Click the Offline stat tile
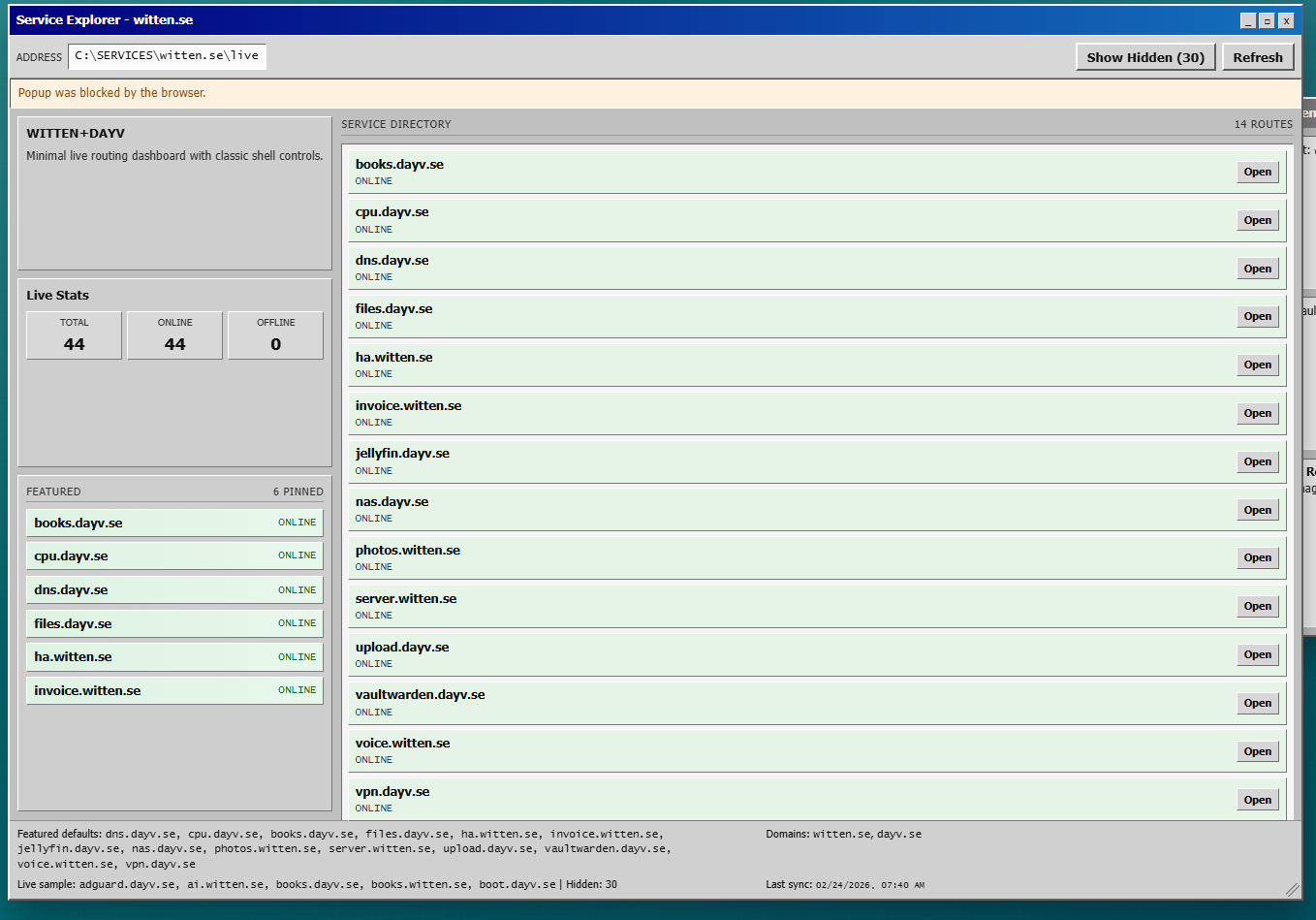The width and height of the screenshot is (1316, 920). pos(275,335)
